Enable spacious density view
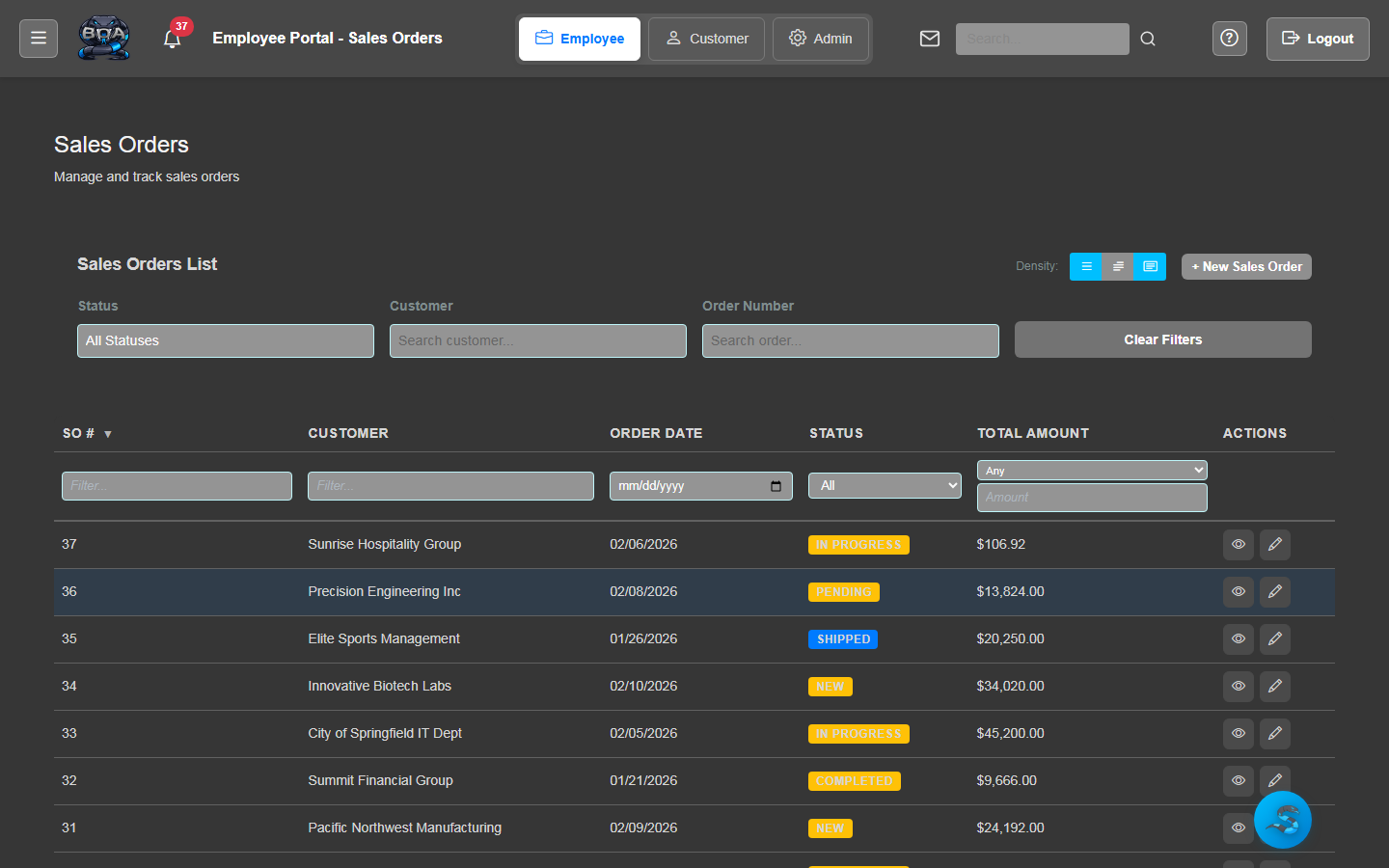 (1149, 266)
